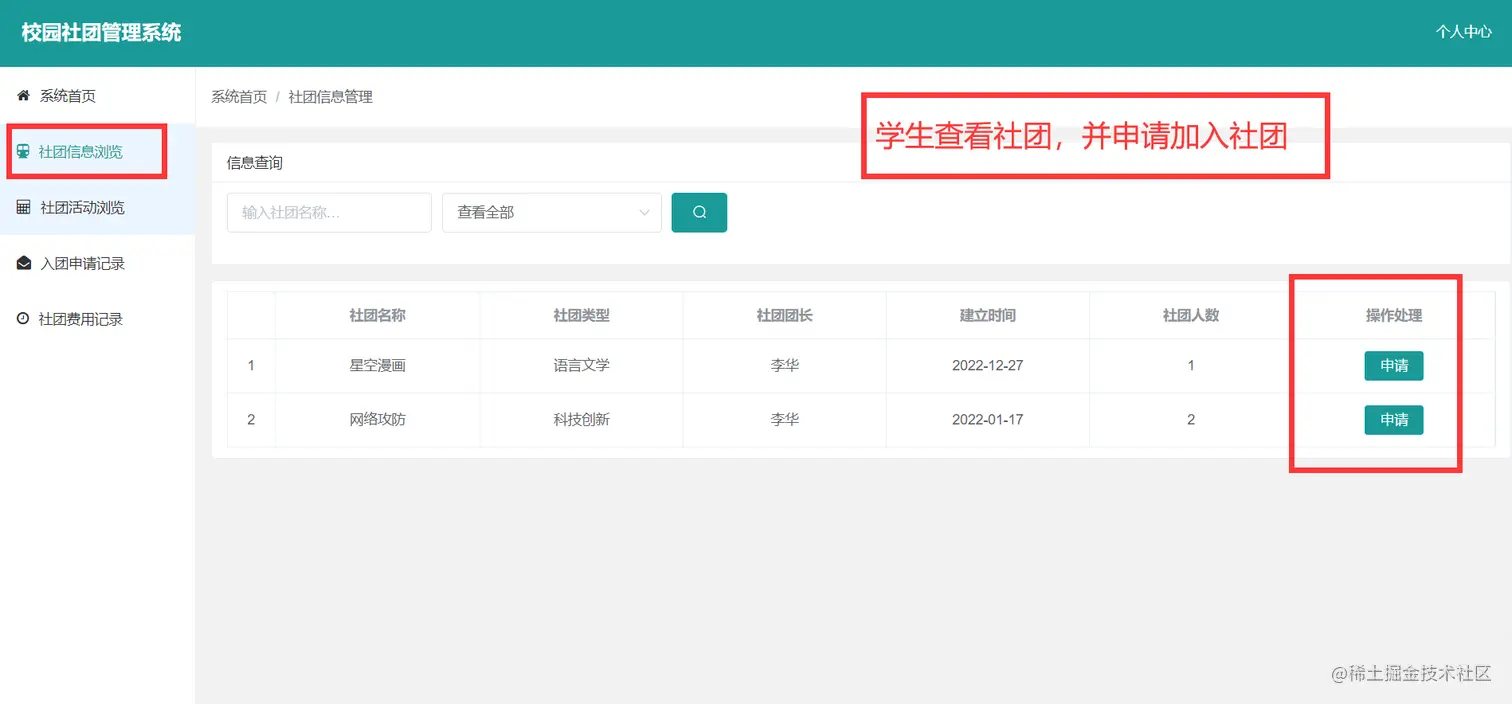Click the 社团信息管理 breadcrumb
The image size is (1512, 704).
331,97
